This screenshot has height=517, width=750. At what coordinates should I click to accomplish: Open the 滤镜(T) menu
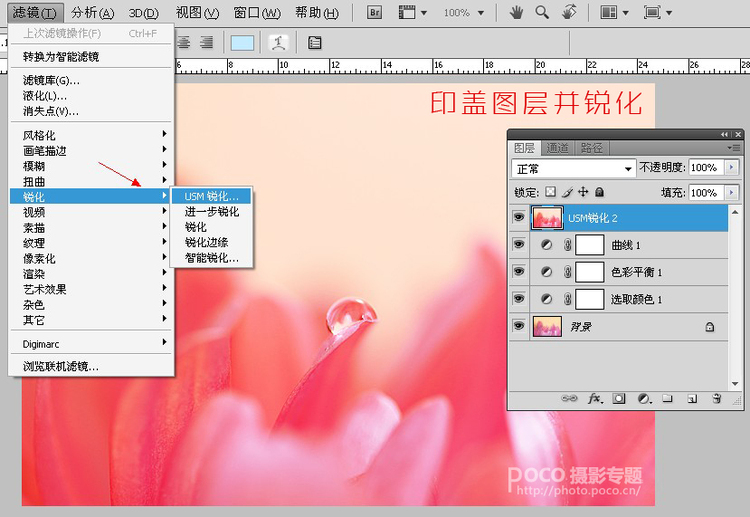pos(34,12)
